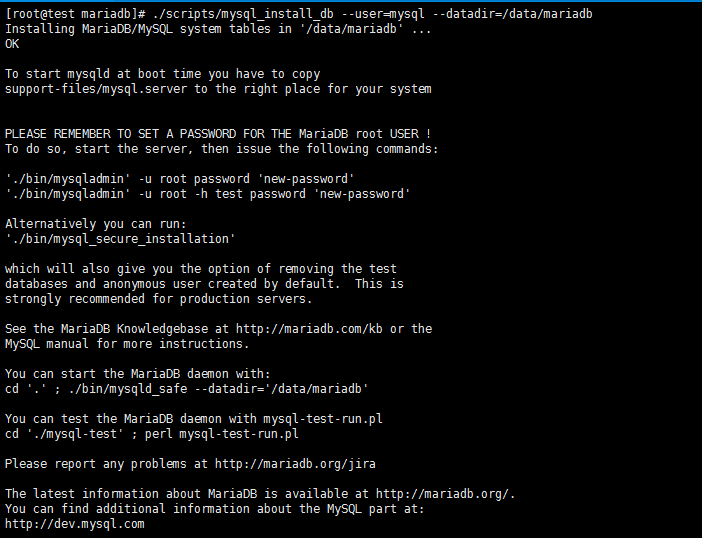Click the 'PLEASE REMEMBER TO SET A PASSWORD' line
Image resolution: width=702 pixels, height=538 pixels.
click(218, 134)
